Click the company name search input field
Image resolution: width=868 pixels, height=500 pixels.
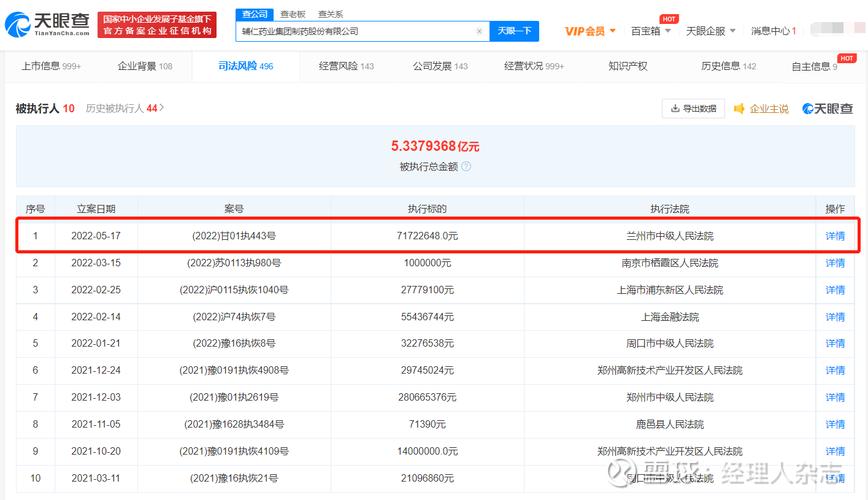355,31
